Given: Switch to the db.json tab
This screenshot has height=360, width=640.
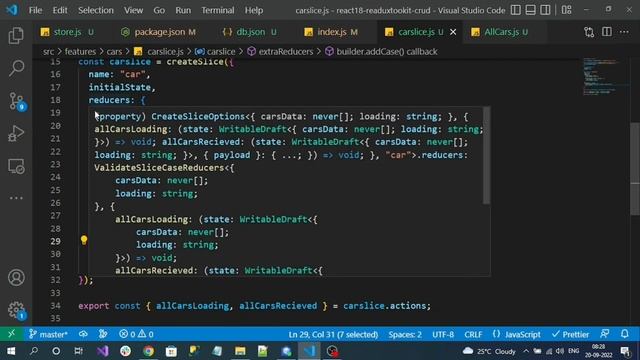Looking at the screenshot, I should [x=250, y=32].
